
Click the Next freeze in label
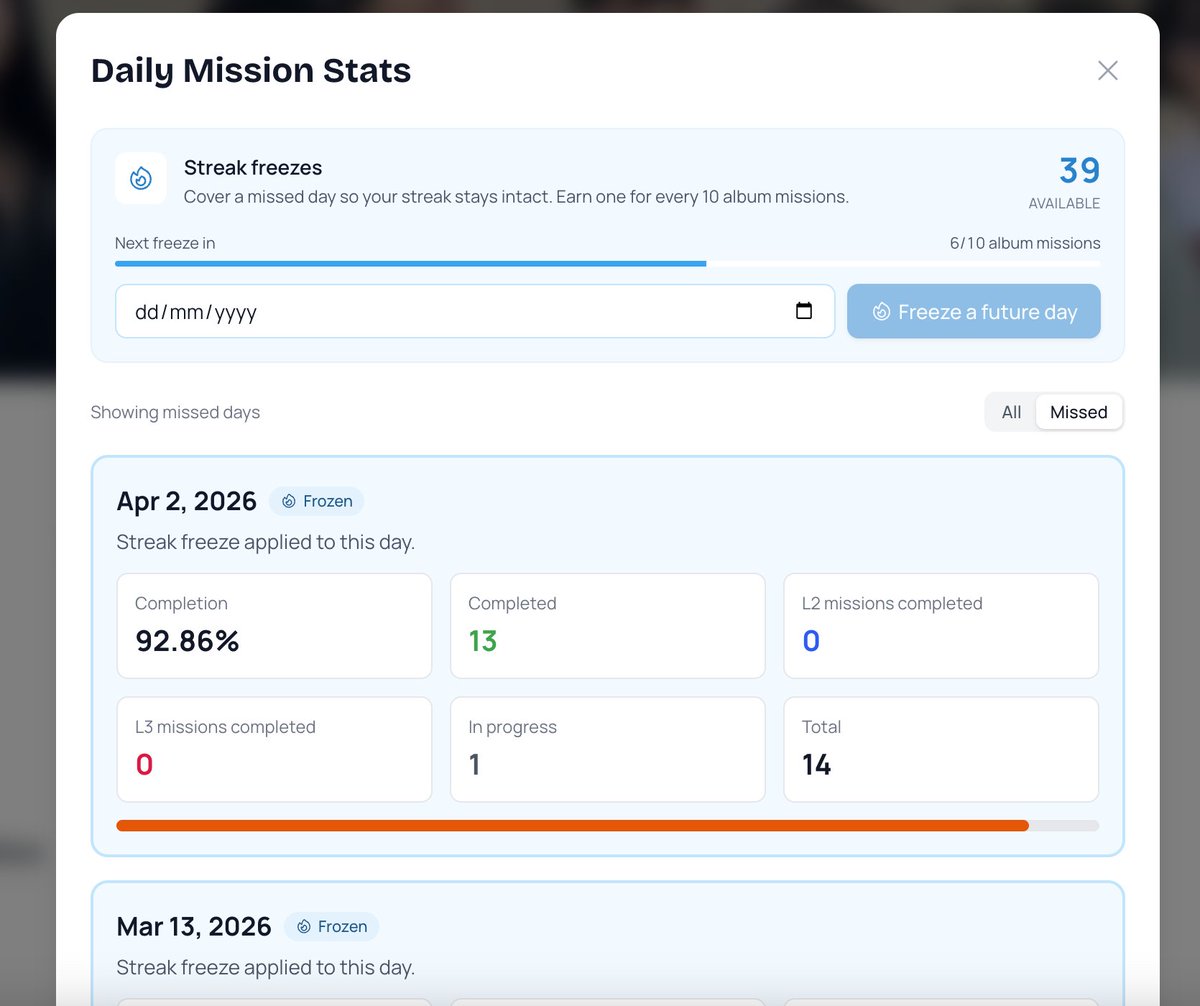click(165, 243)
